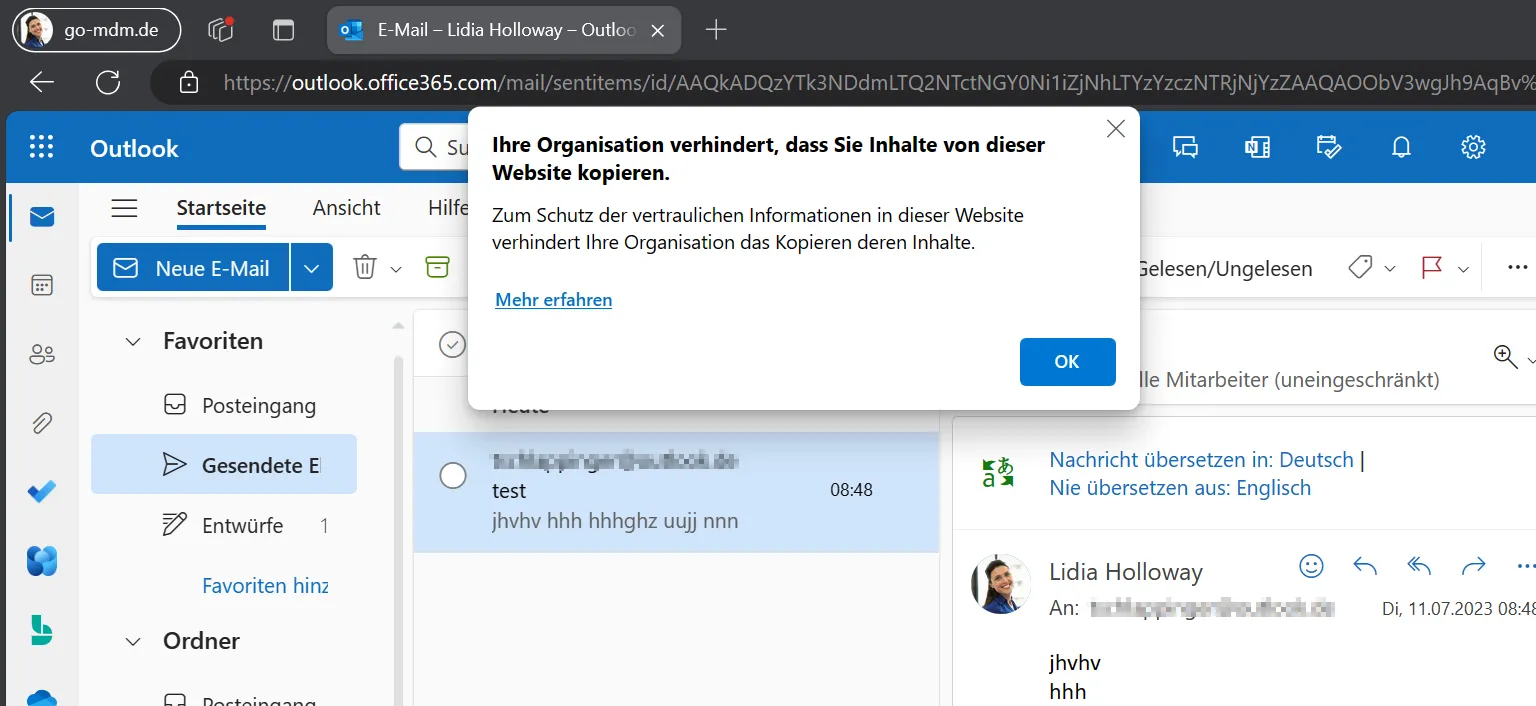Select the test email's round checkbox

pyautogui.click(x=453, y=476)
